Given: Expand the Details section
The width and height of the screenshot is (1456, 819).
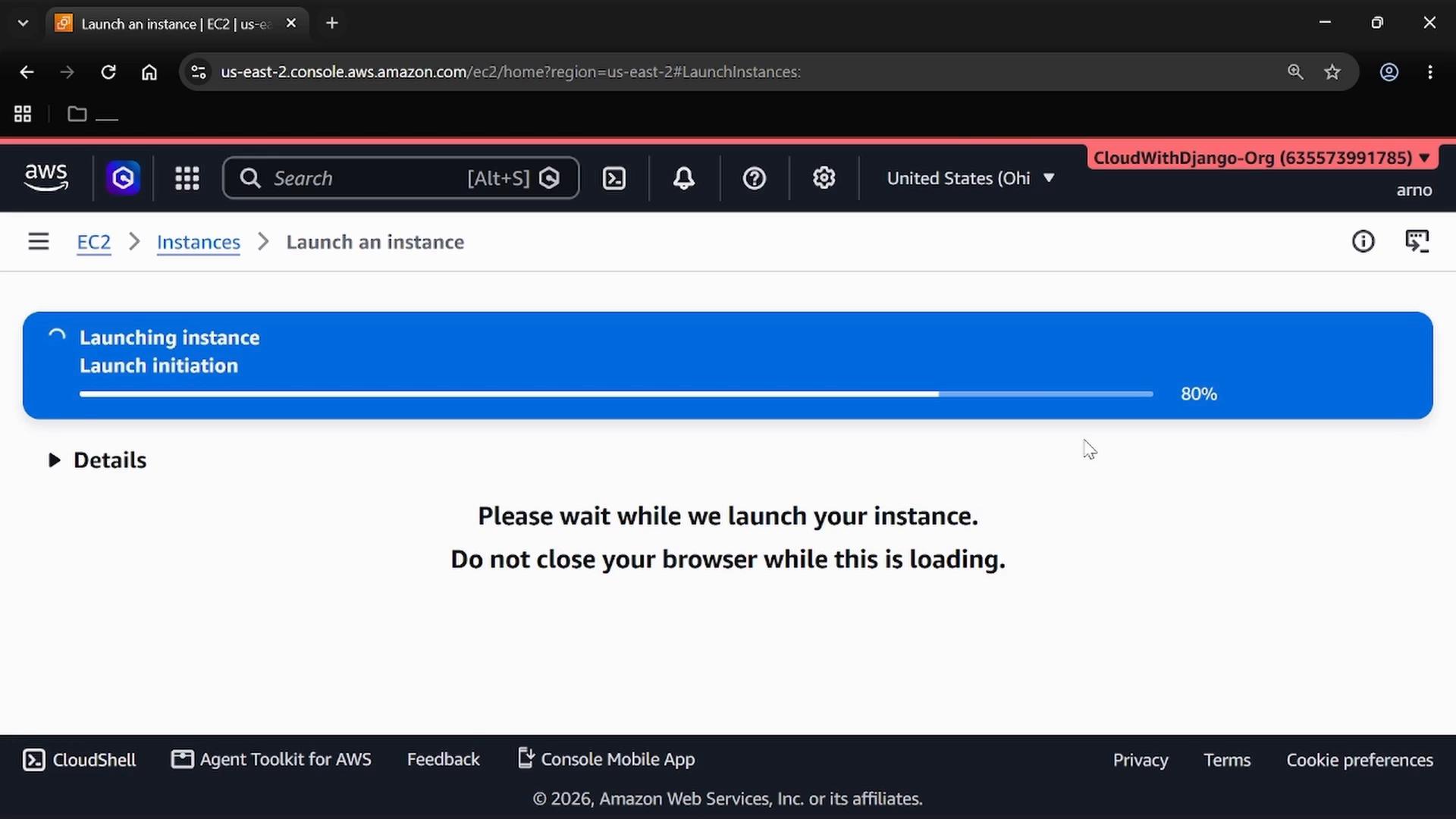Looking at the screenshot, I should pyautogui.click(x=97, y=460).
